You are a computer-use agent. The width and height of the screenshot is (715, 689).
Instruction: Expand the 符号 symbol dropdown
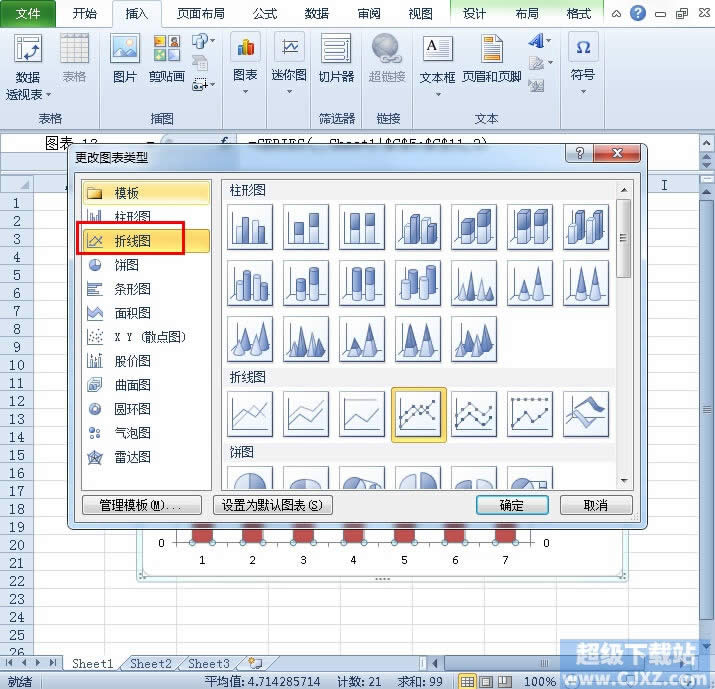tap(582, 92)
